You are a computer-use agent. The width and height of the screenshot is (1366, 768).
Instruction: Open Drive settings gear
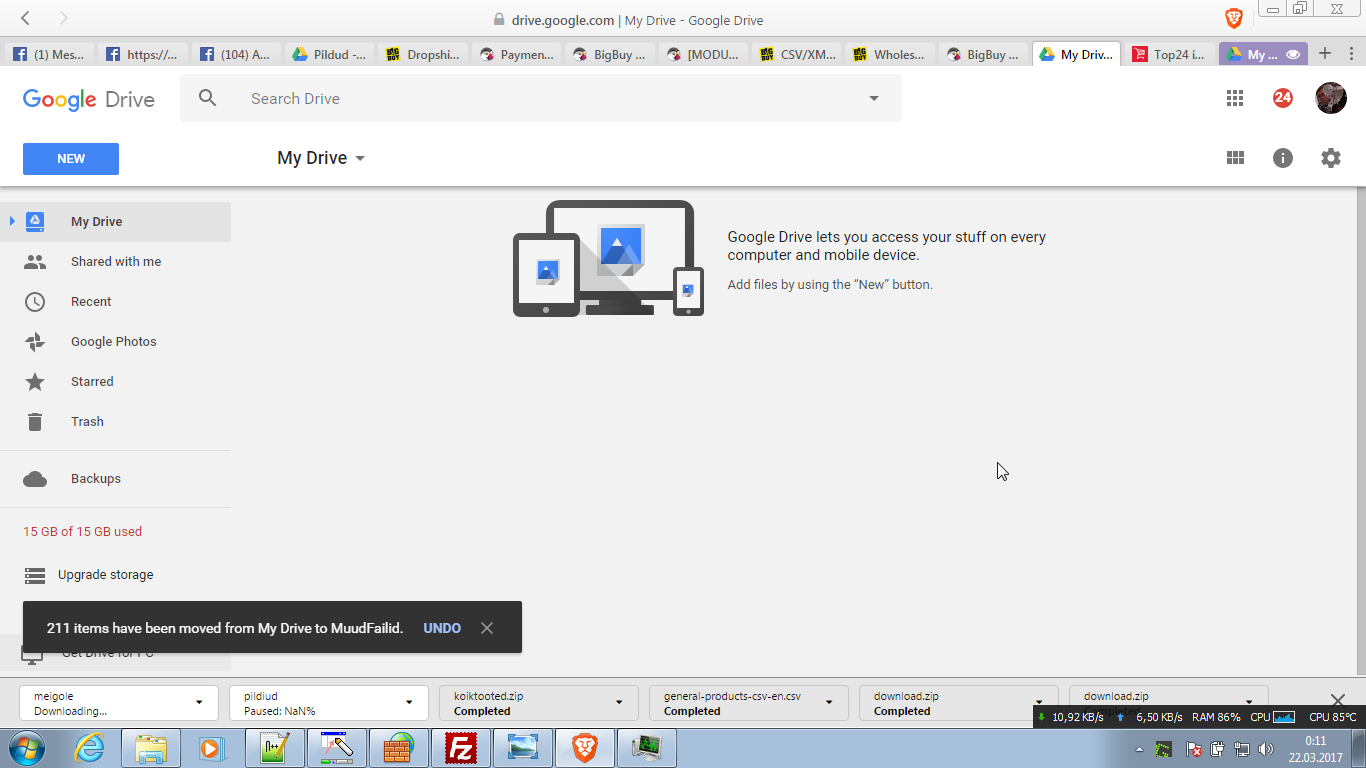1331,158
